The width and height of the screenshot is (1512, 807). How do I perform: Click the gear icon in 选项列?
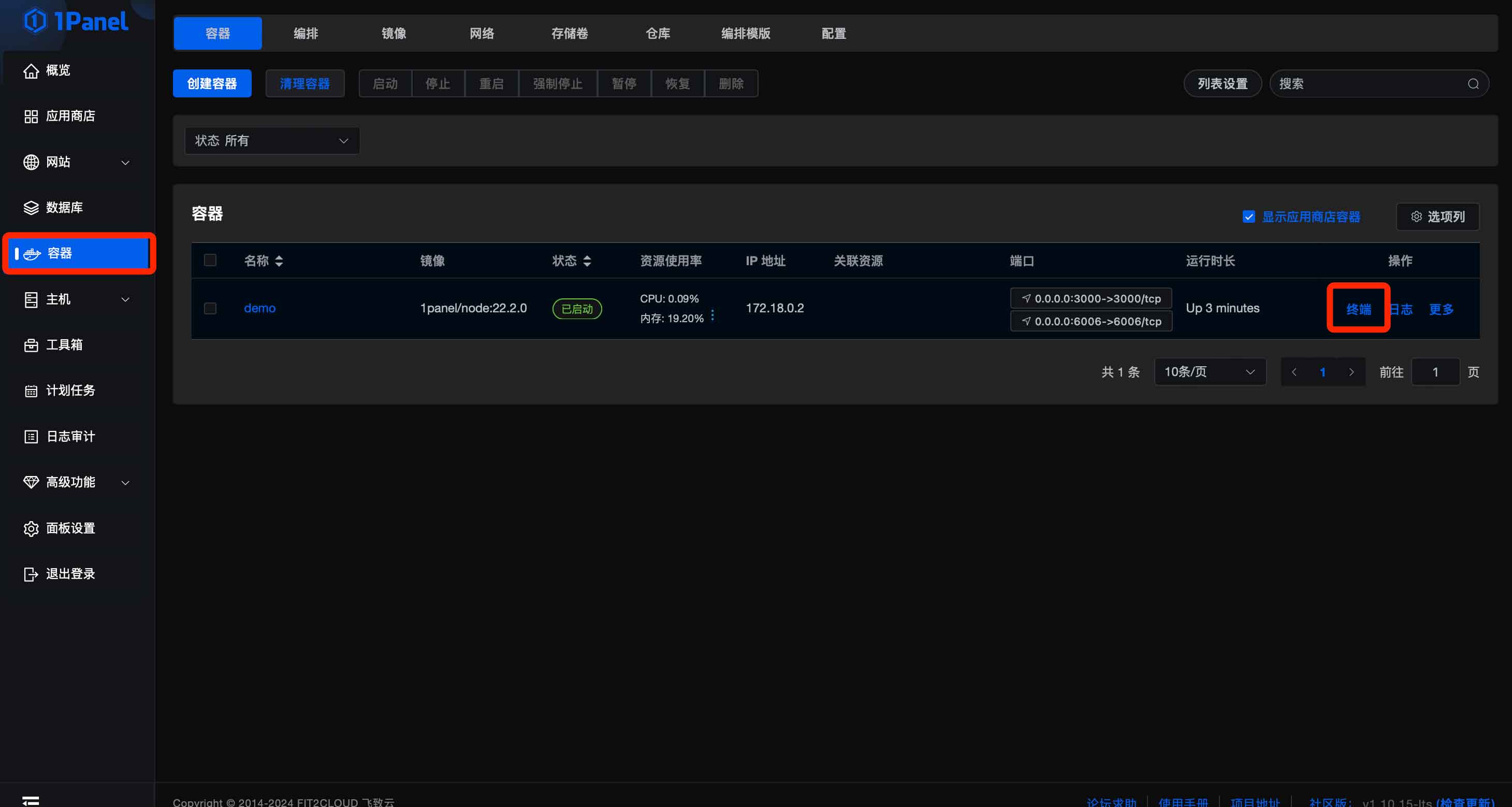(1416, 217)
